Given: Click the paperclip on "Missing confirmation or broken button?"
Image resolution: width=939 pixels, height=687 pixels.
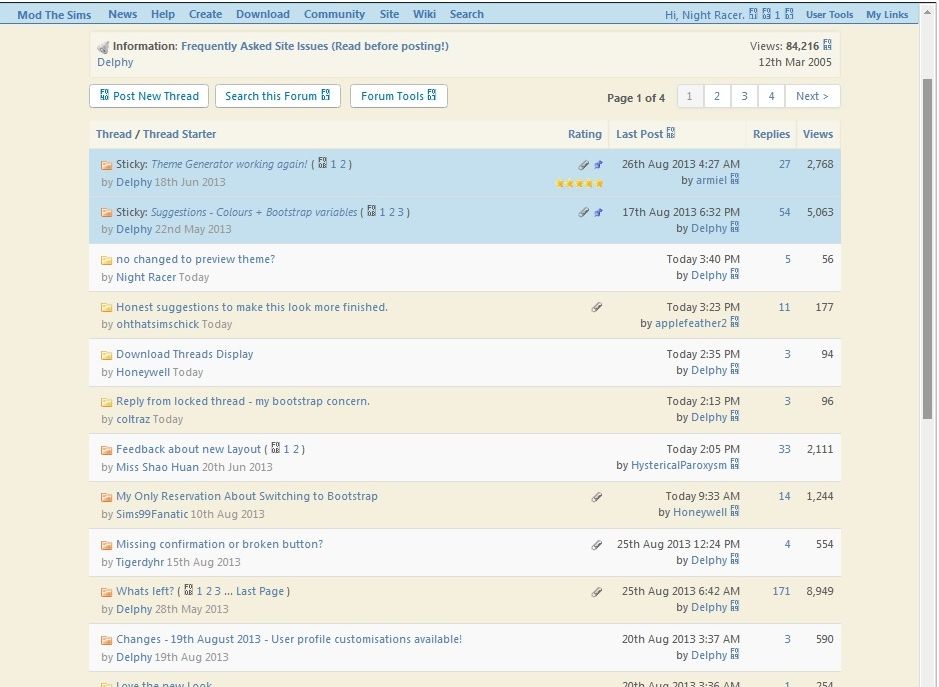Looking at the screenshot, I should 597,543.
